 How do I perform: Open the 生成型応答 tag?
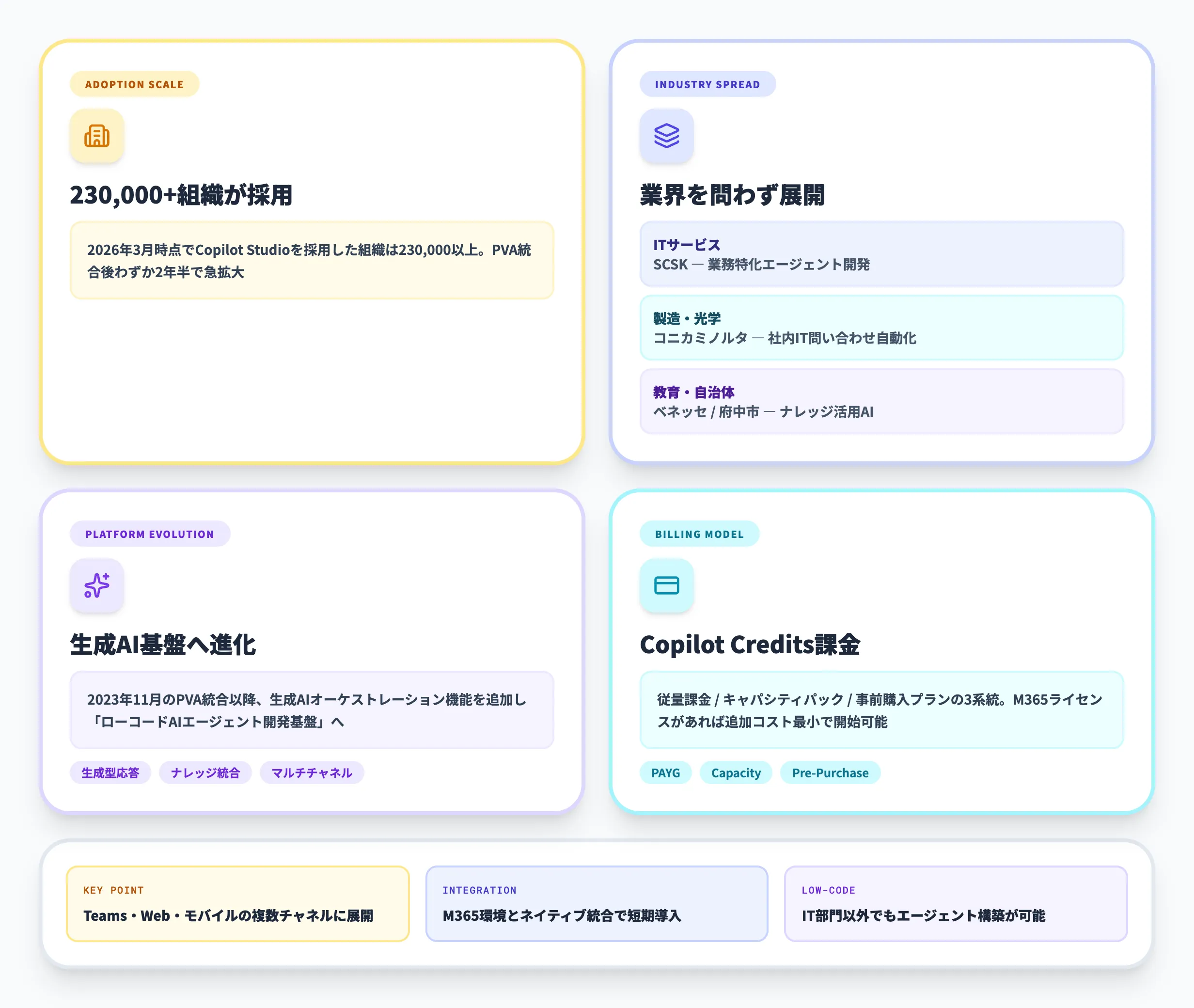[x=110, y=772]
